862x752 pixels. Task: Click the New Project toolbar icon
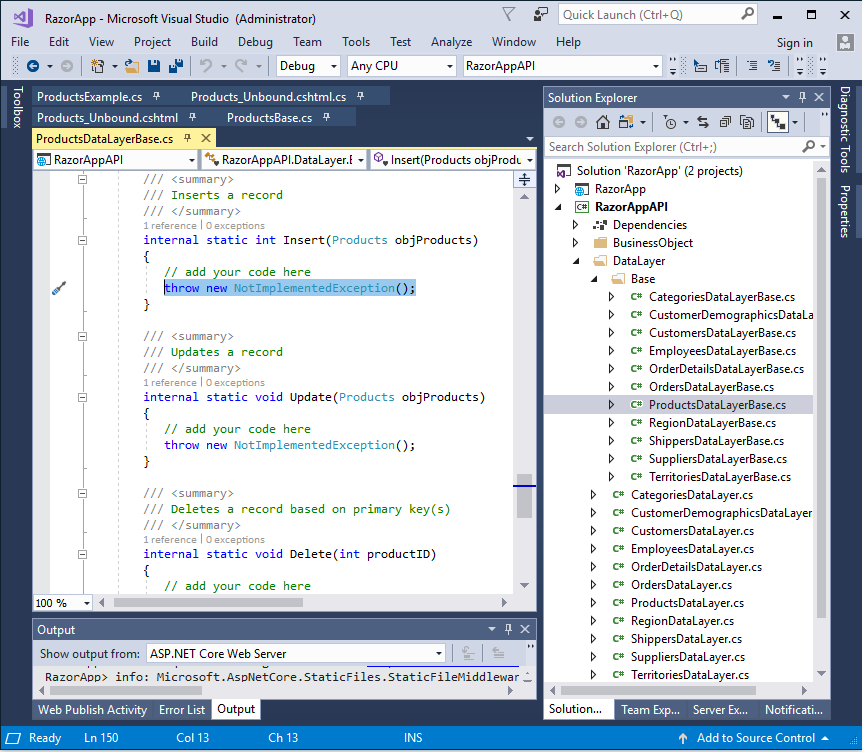tap(97, 67)
